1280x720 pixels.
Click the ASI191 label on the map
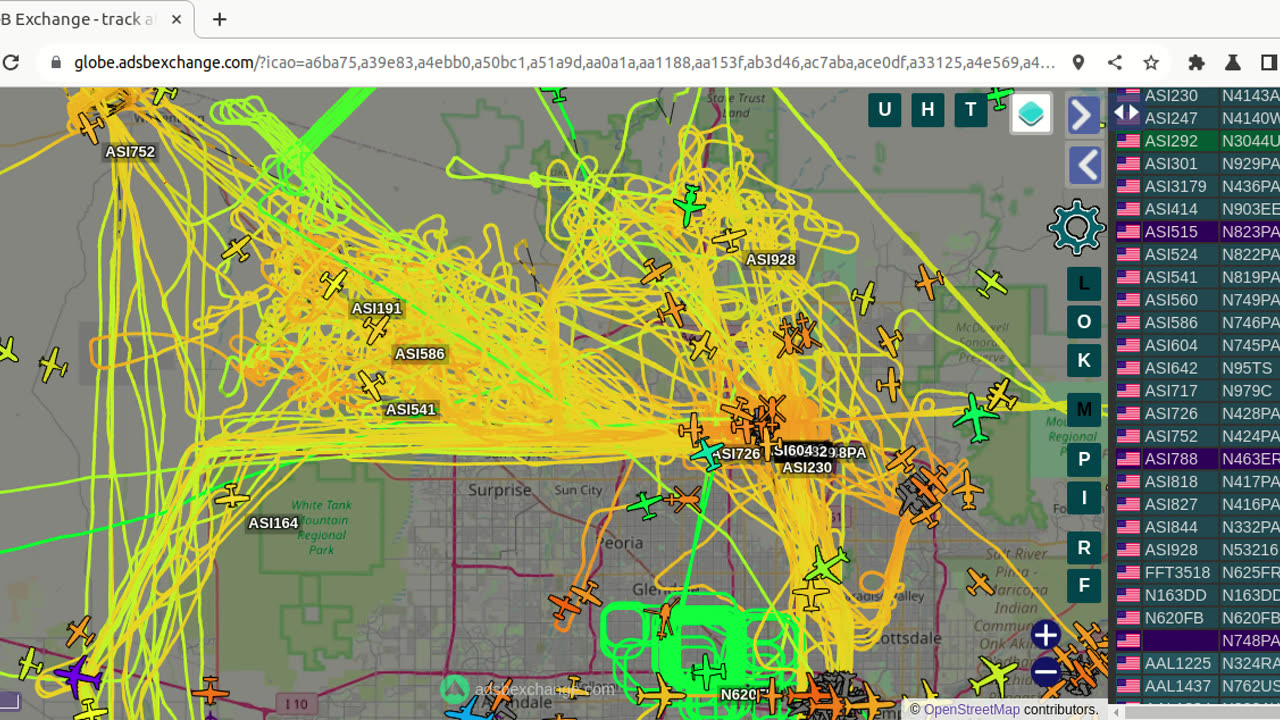[376, 309]
